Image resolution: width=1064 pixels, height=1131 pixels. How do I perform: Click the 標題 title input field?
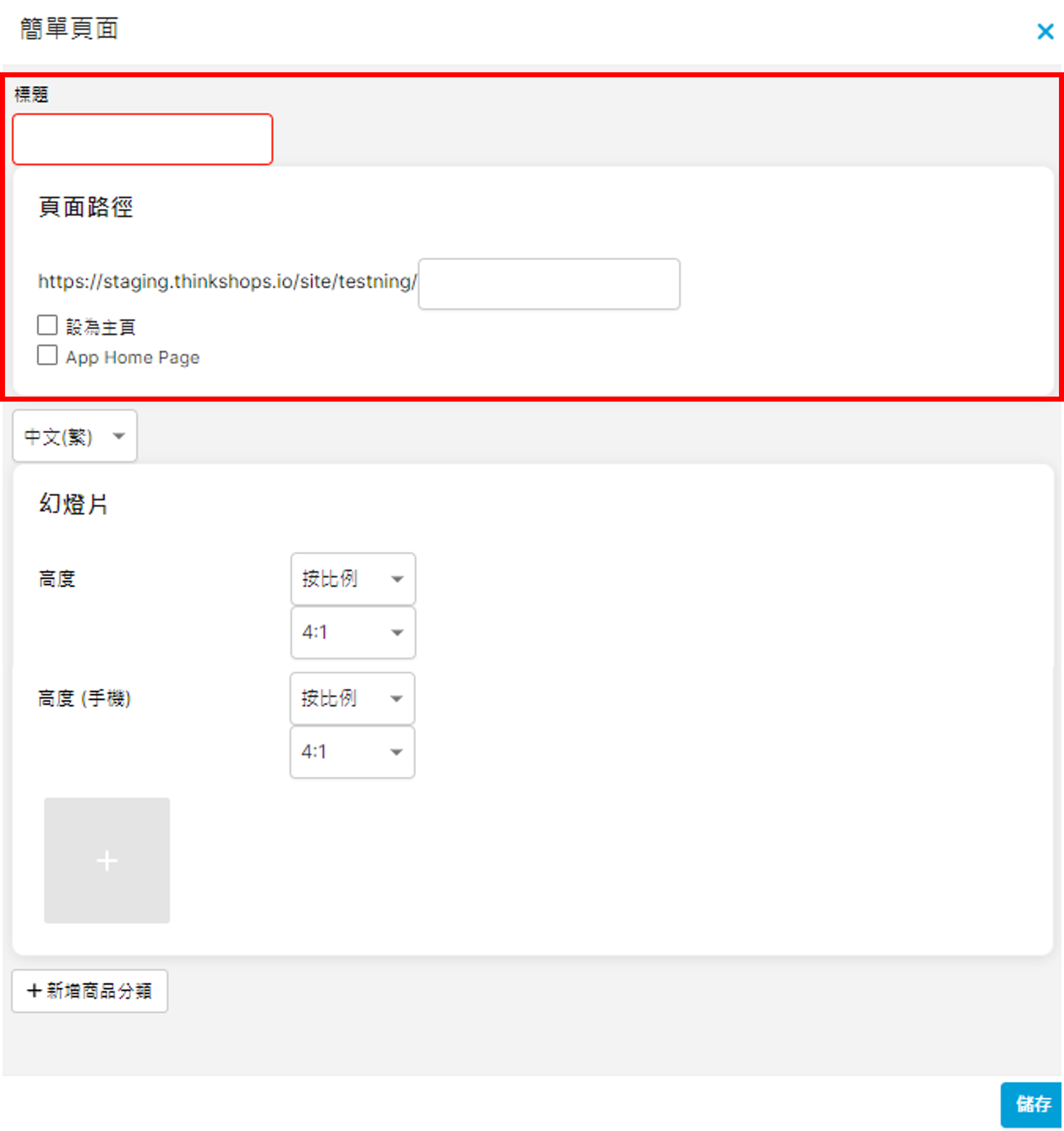(142, 140)
